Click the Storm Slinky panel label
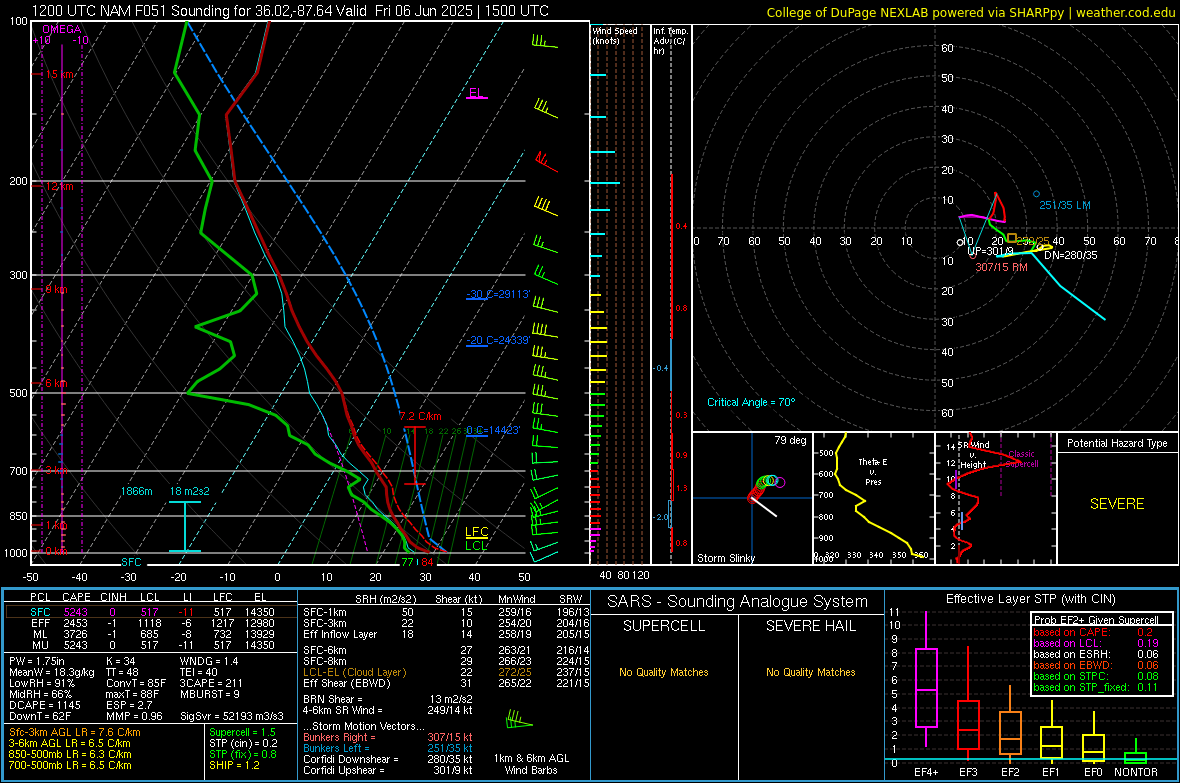The image size is (1180, 783). pyautogui.click(x=726, y=558)
